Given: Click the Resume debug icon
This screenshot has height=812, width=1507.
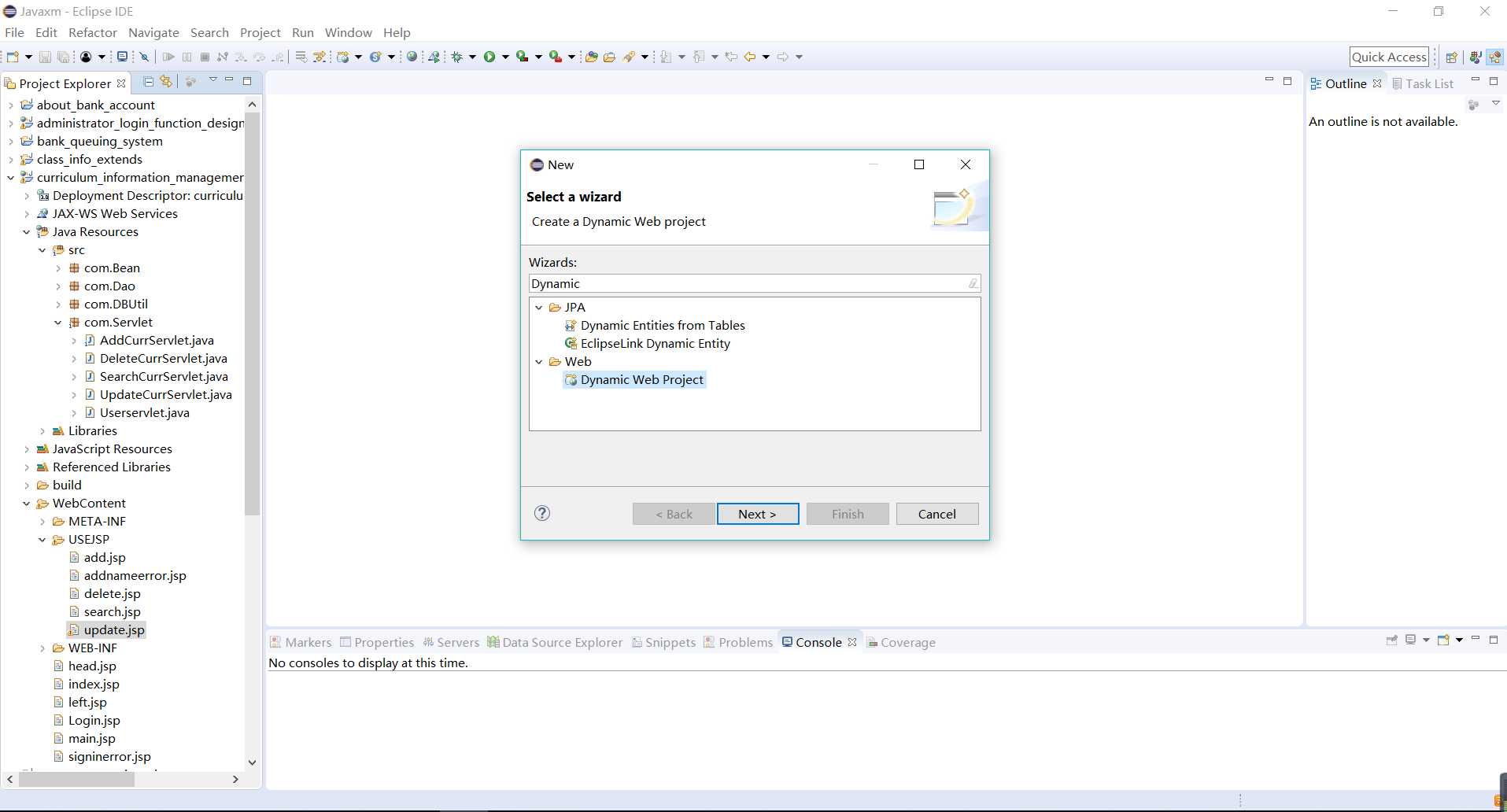Looking at the screenshot, I should tap(168, 57).
